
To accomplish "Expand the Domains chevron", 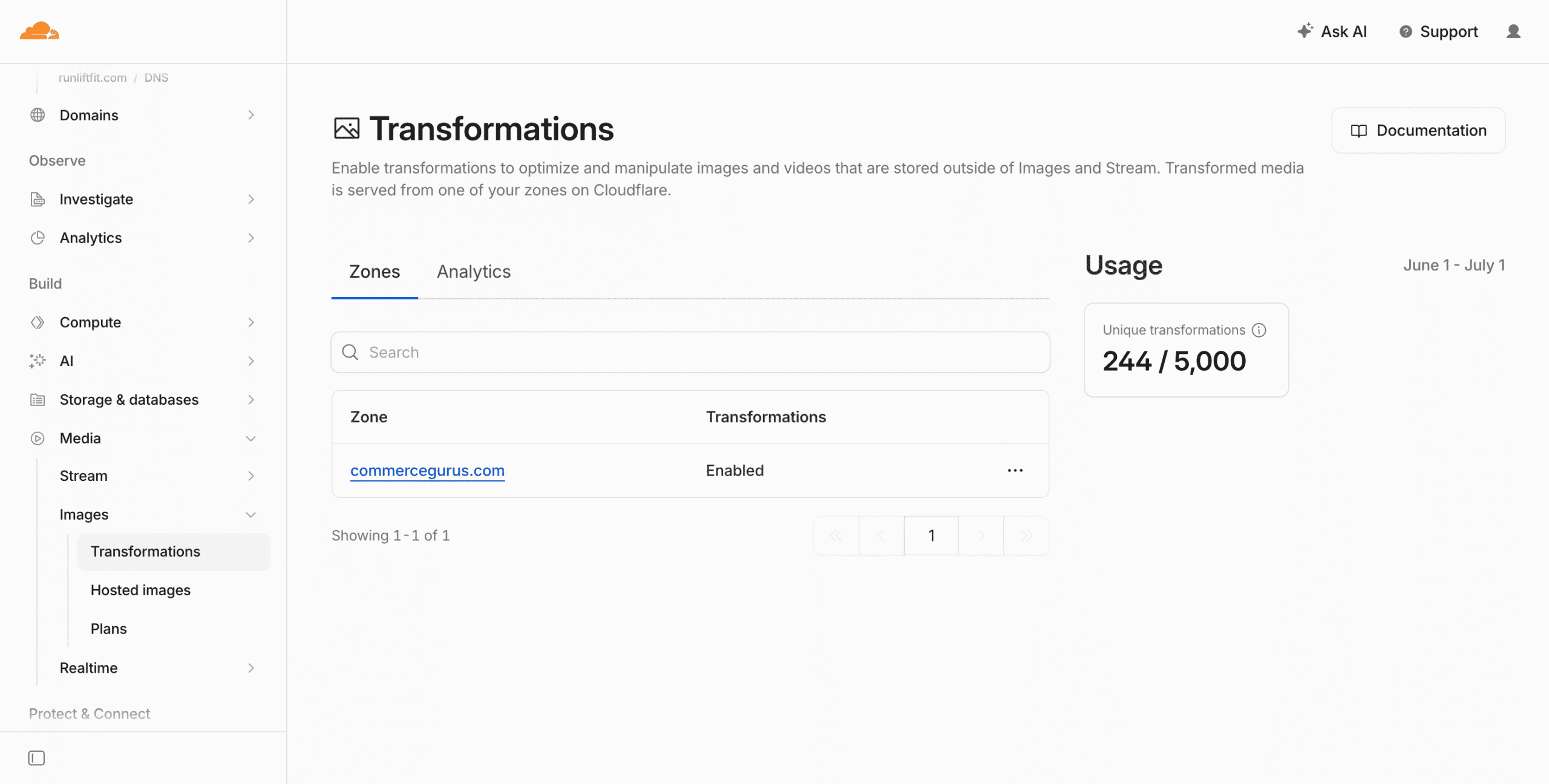I will point(251,115).
